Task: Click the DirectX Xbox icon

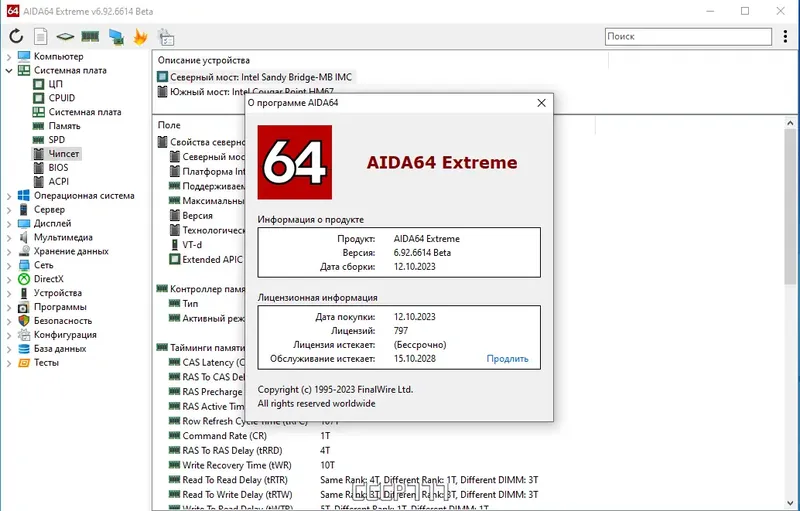Action: pos(24,279)
